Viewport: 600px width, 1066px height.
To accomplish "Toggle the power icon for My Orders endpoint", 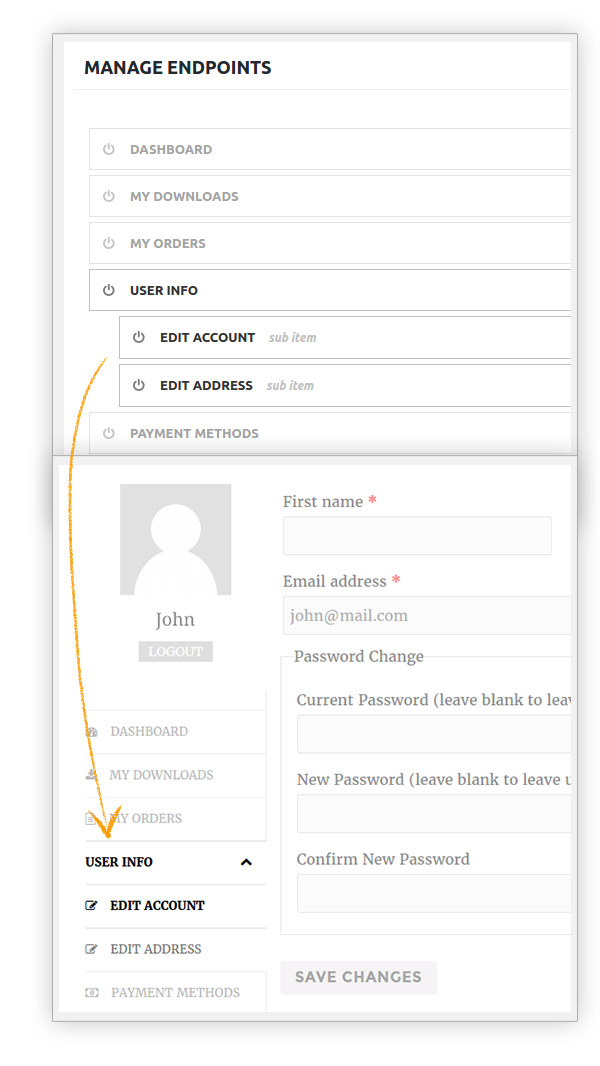I will tap(109, 243).
